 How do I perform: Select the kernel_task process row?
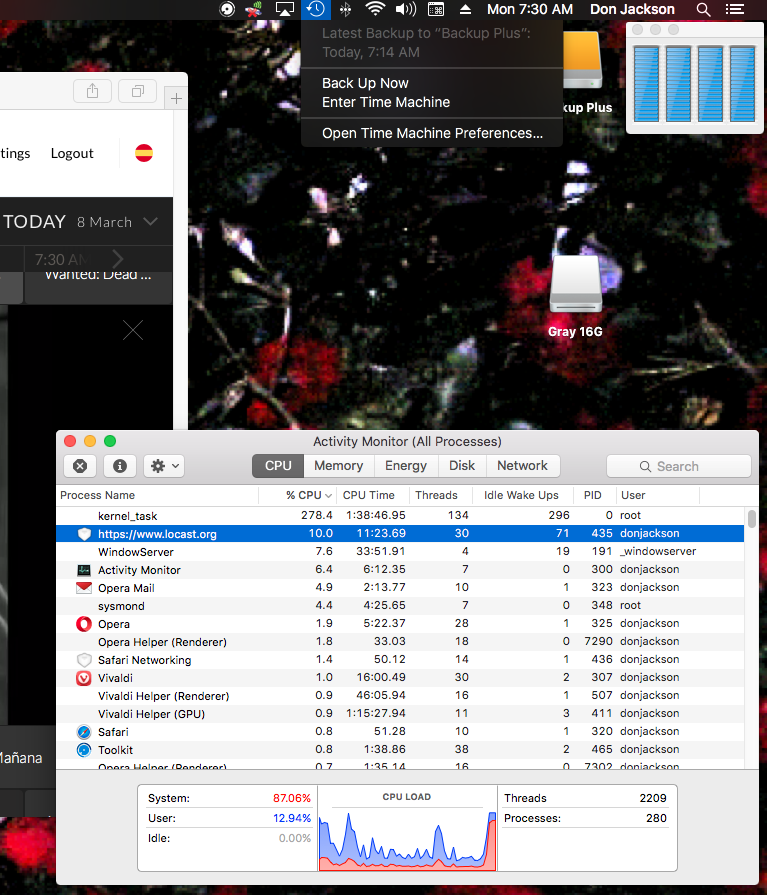400,515
